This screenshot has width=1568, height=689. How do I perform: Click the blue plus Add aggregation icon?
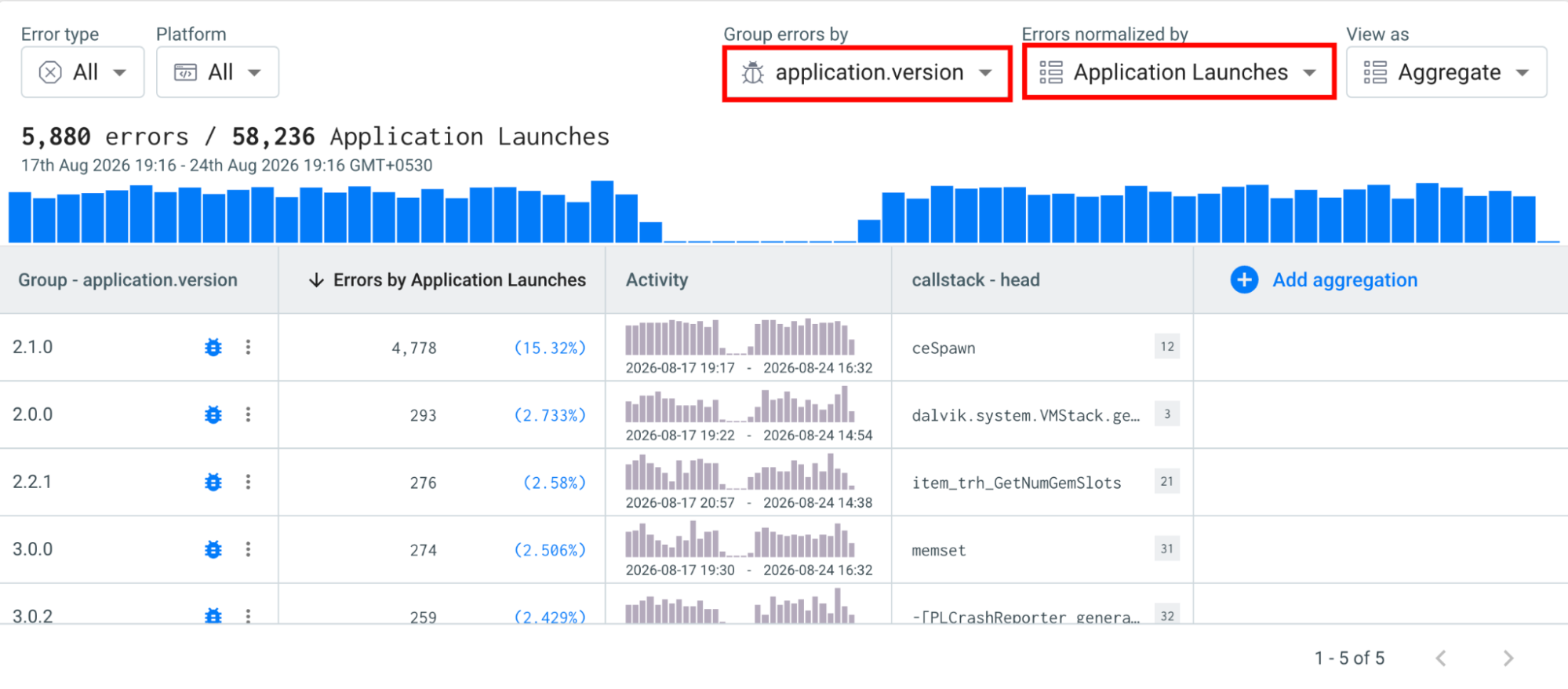(x=1244, y=280)
